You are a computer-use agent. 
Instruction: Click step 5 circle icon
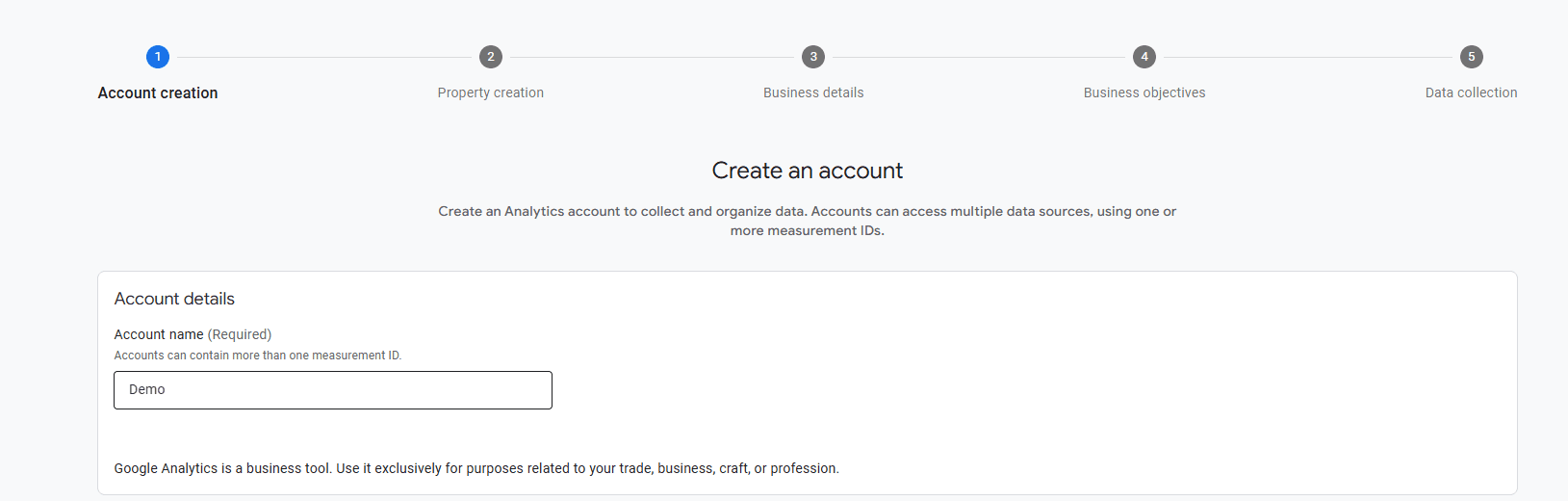point(1472,57)
